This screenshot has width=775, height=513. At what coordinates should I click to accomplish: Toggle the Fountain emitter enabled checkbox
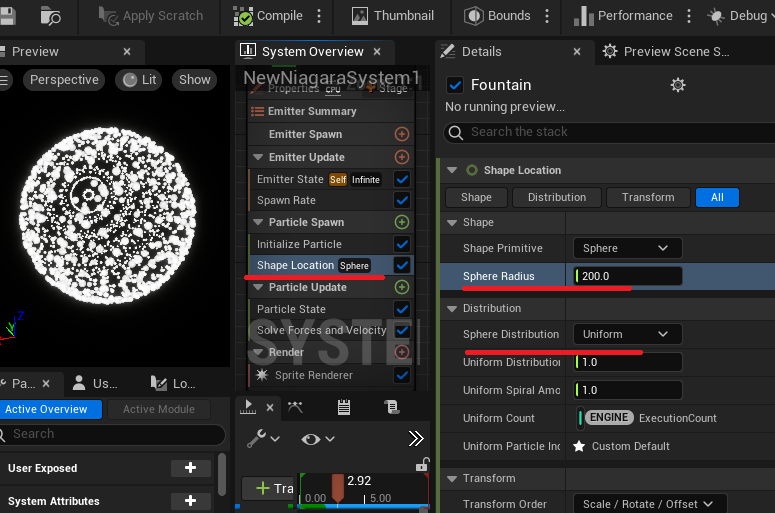(x=455, y=85)
